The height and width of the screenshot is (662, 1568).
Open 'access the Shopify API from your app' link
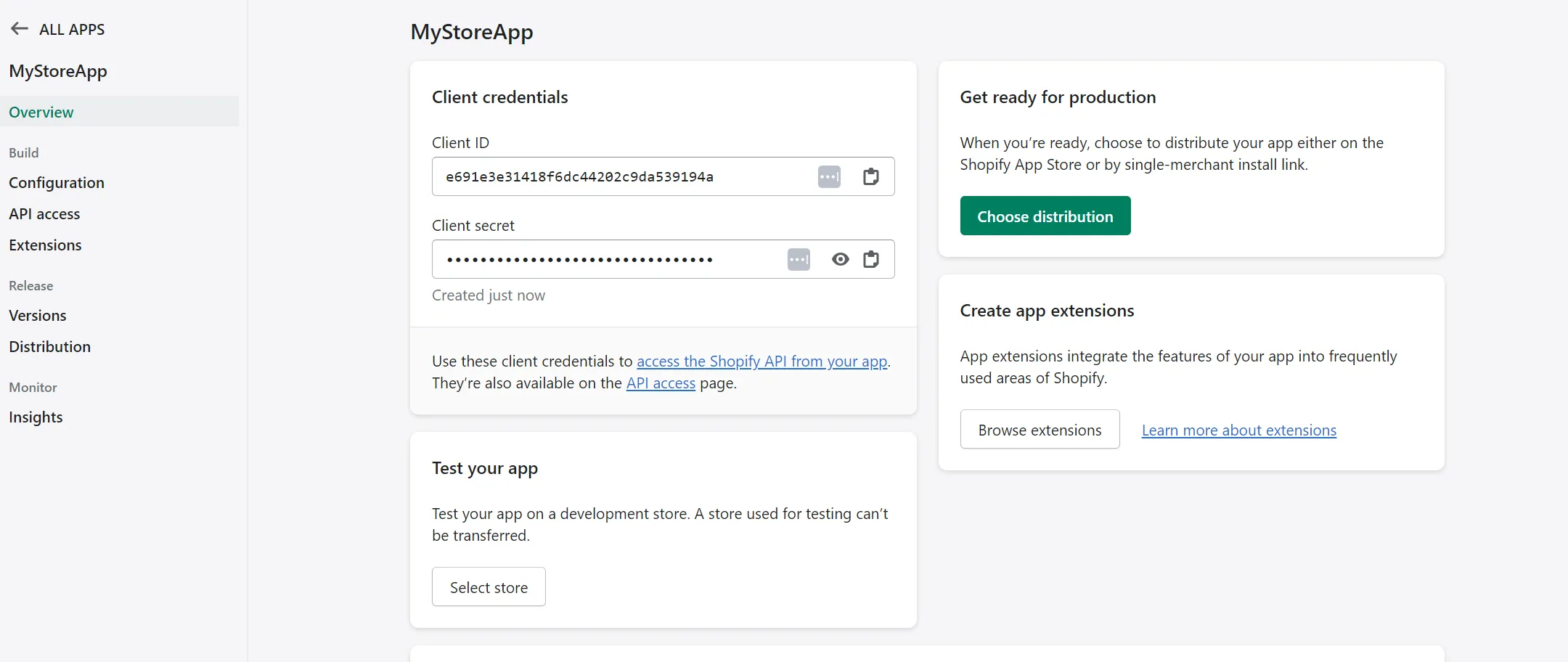pos(762,361)
